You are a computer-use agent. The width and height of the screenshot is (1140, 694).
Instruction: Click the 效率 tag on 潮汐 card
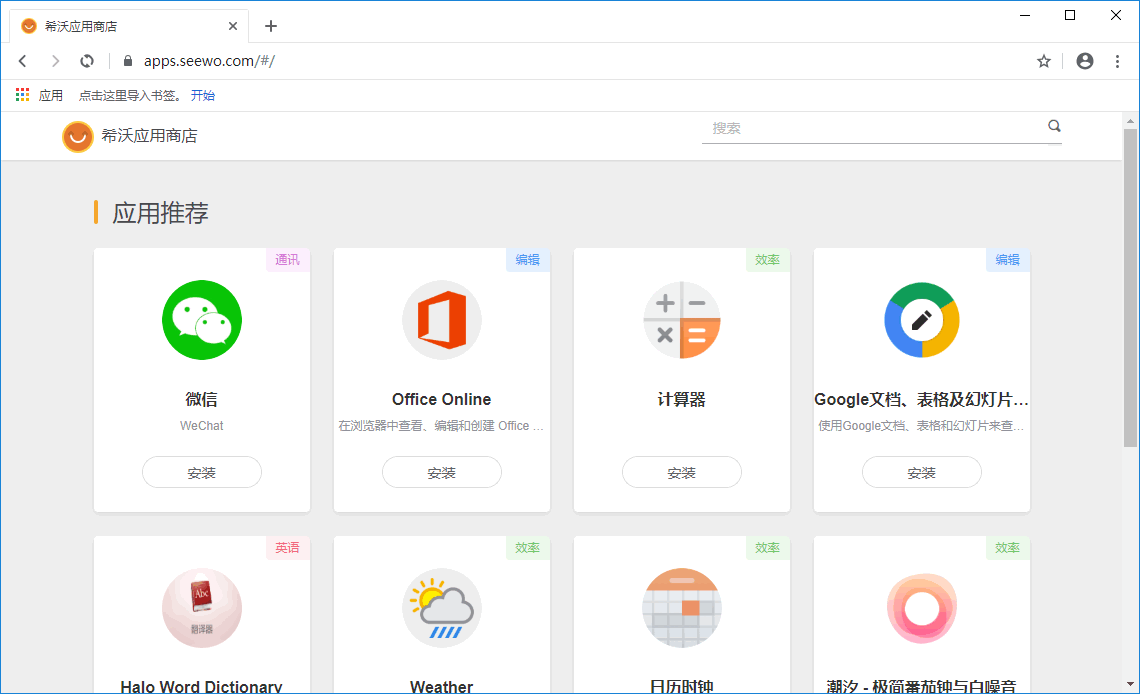point(1007,547)
